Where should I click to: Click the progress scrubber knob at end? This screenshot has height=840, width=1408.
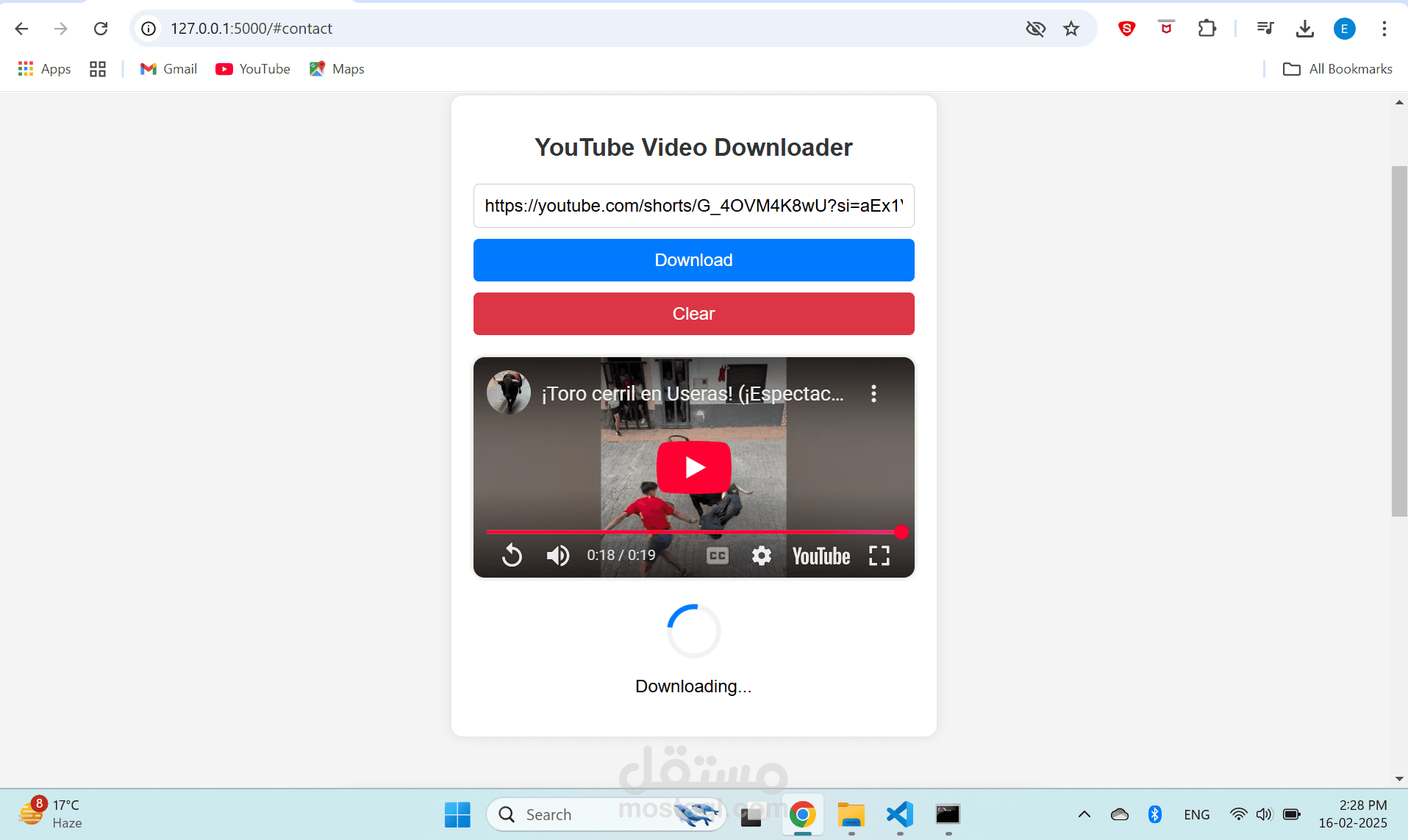(x=901, y=531)
